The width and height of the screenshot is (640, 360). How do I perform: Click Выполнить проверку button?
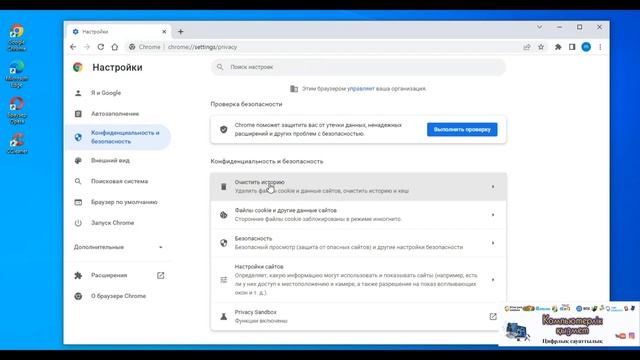(x=462, y=129)
